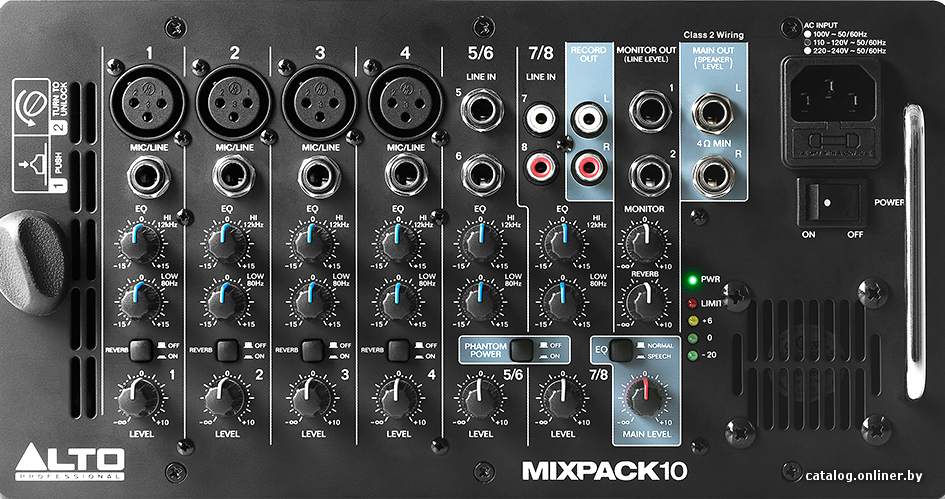
Task: Click the green PWR indicator LED
Action: [x=692, y=280]
